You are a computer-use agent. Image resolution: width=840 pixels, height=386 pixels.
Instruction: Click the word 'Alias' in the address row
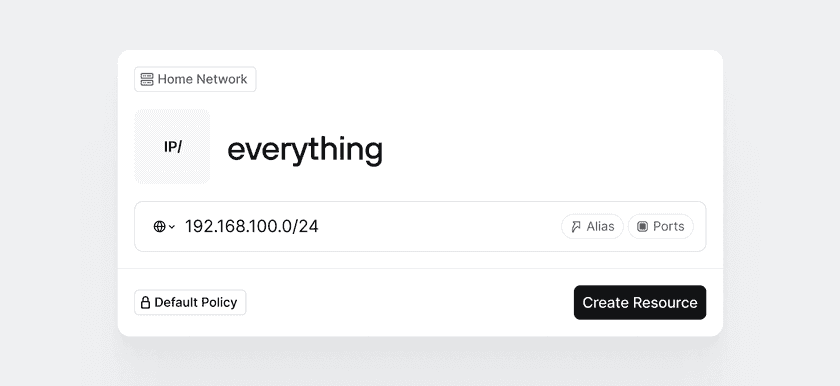pyautogui.click(x=601, y=226)
